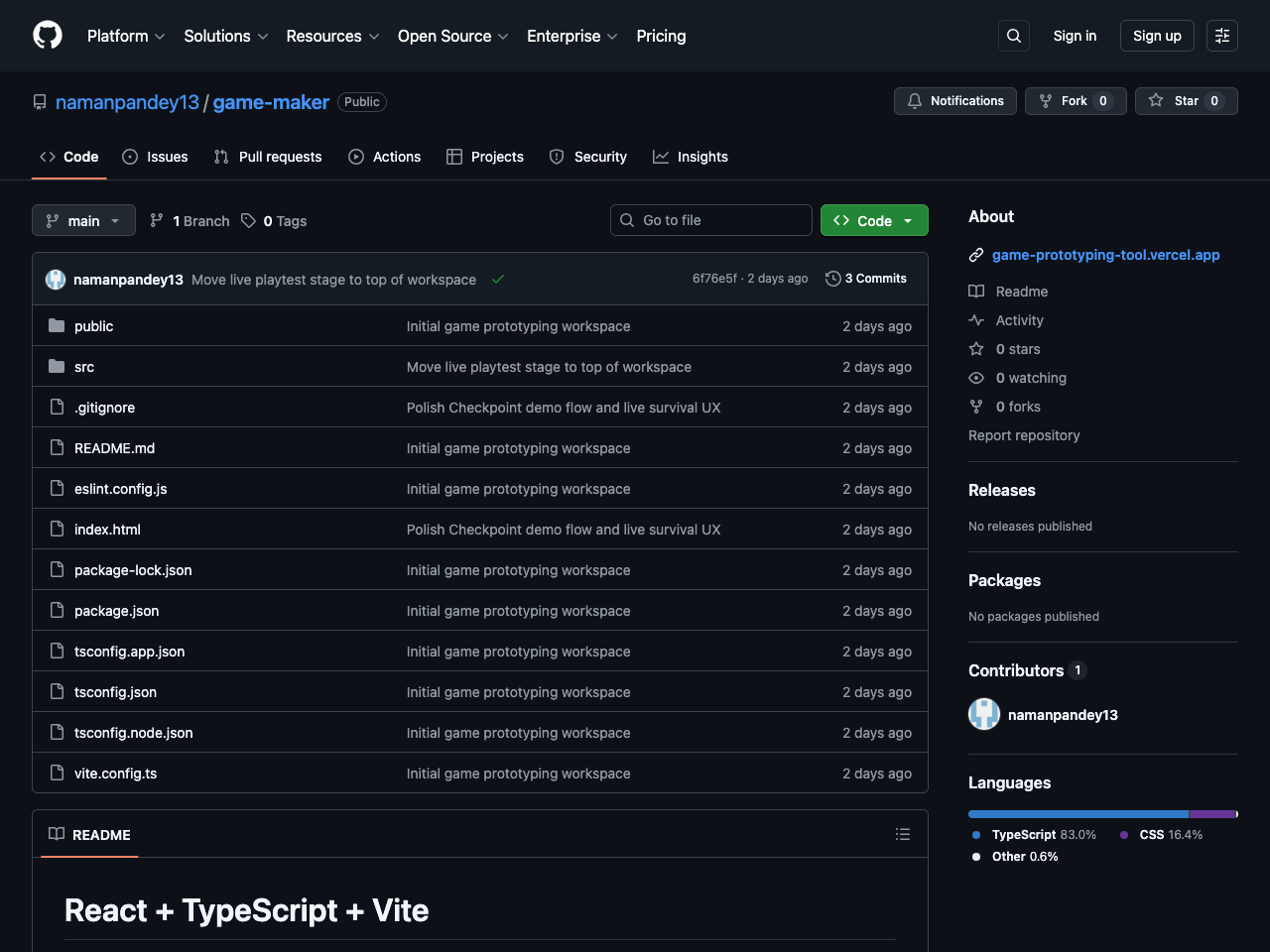Click the branch icon beside 1 Branch
This screenshot has height=952, width=1270.
pyautogui.click(x=157, y=220)
